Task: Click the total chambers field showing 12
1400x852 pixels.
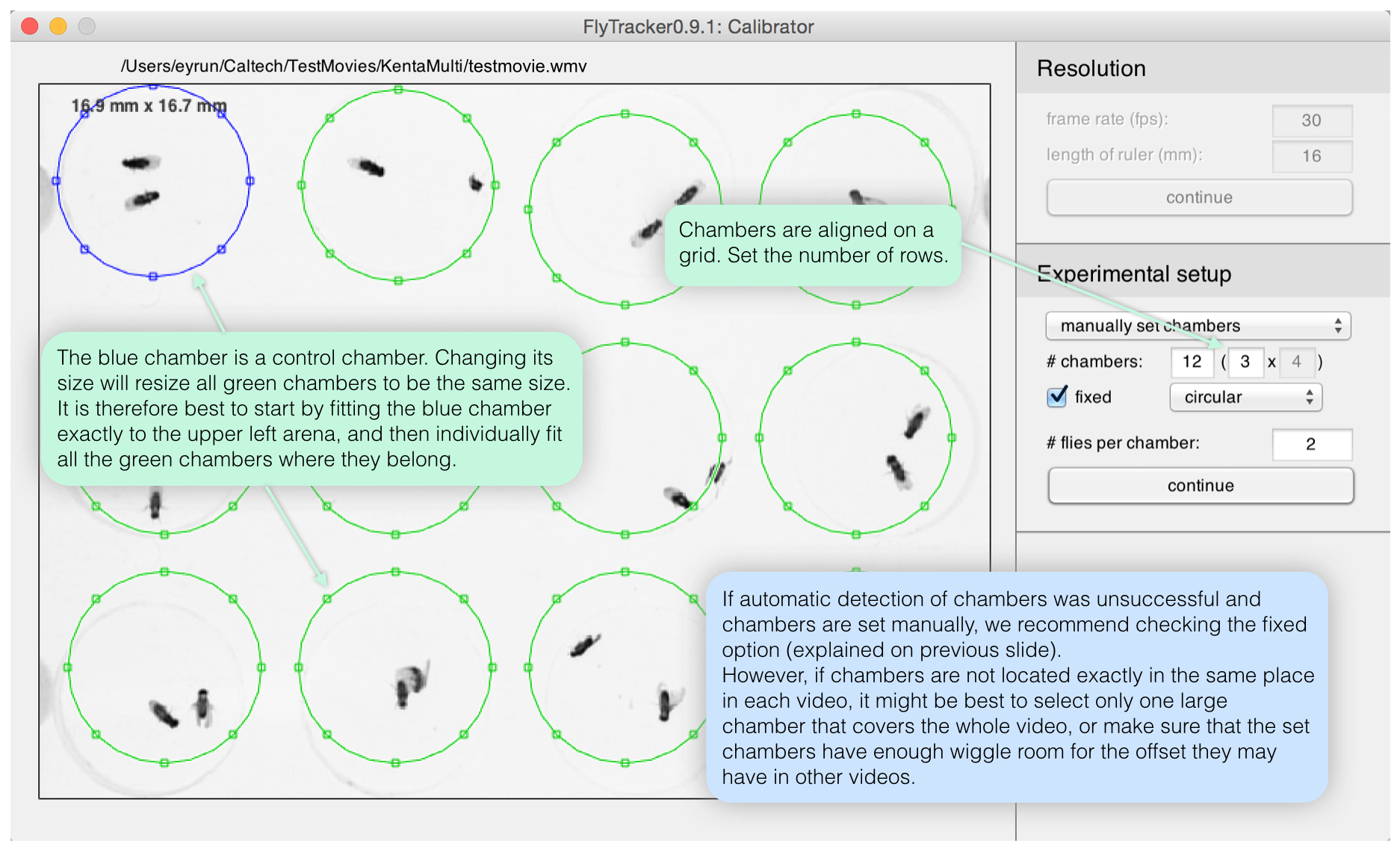Action: click(1192, 362)
